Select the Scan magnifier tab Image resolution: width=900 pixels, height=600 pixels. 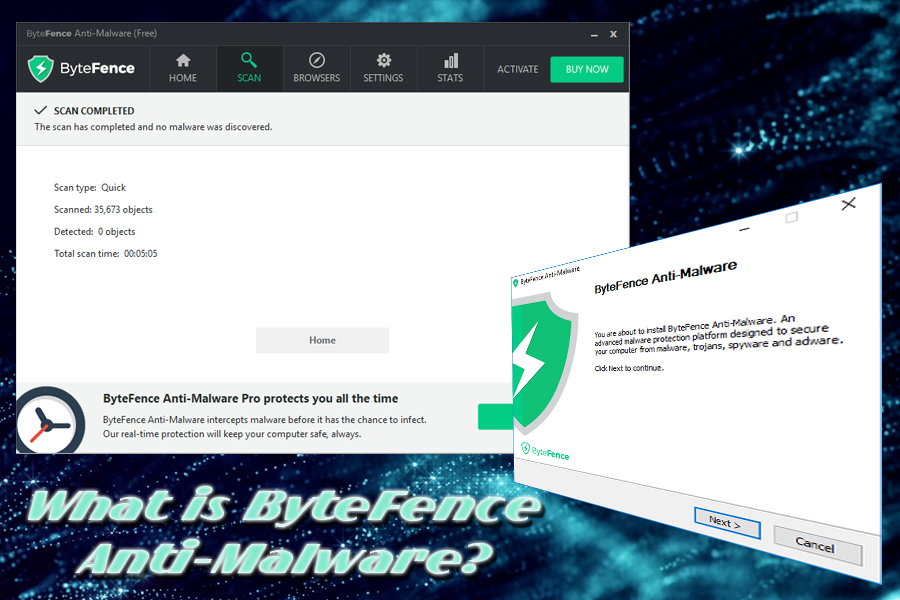[249, 69]
